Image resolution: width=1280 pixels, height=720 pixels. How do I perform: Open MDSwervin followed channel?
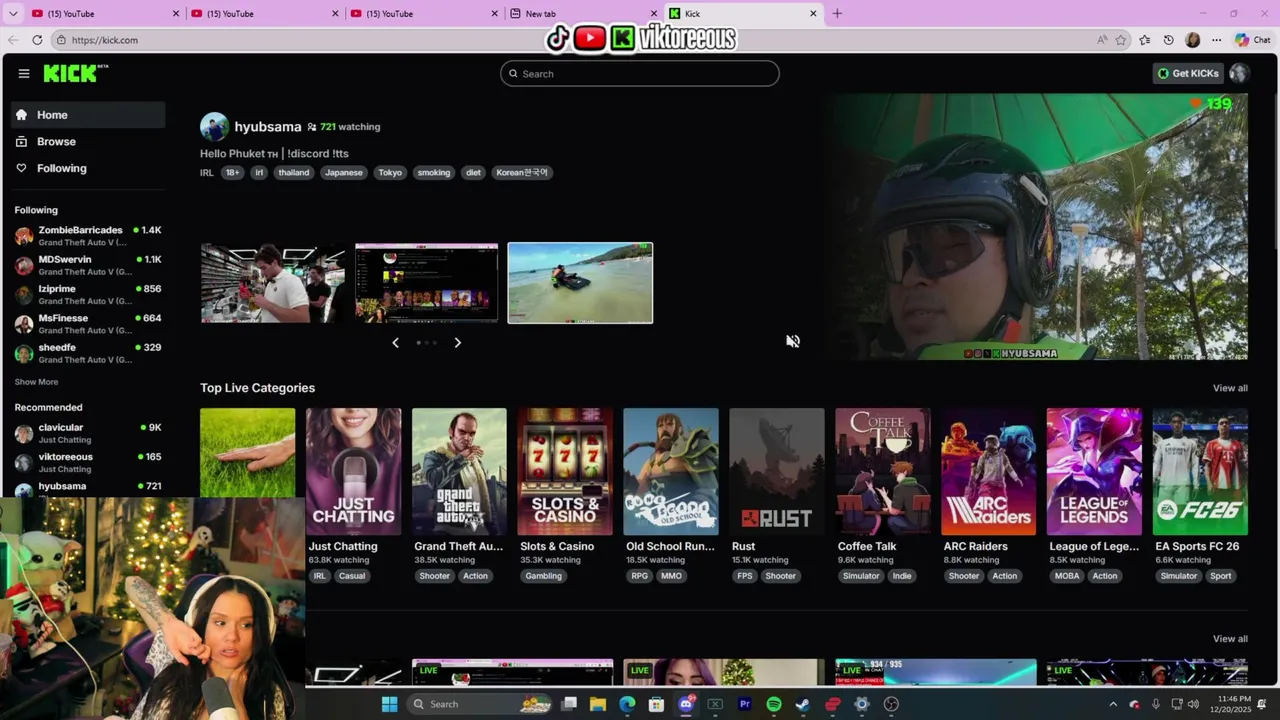coord(88,265)
